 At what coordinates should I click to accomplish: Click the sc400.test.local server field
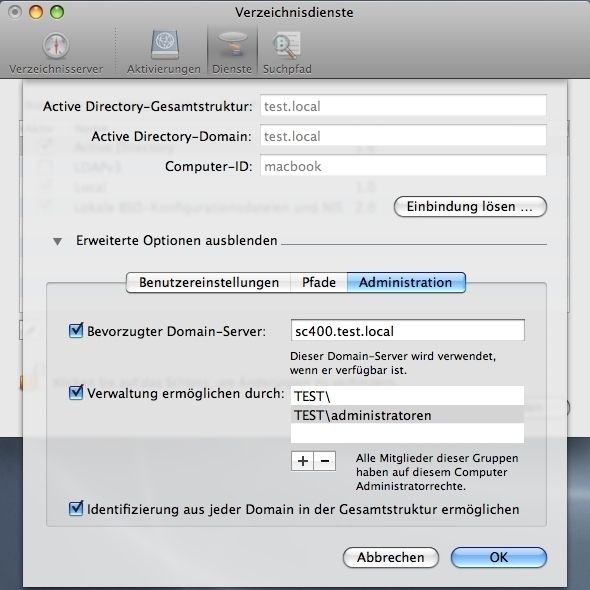click(x=408, y=330)
